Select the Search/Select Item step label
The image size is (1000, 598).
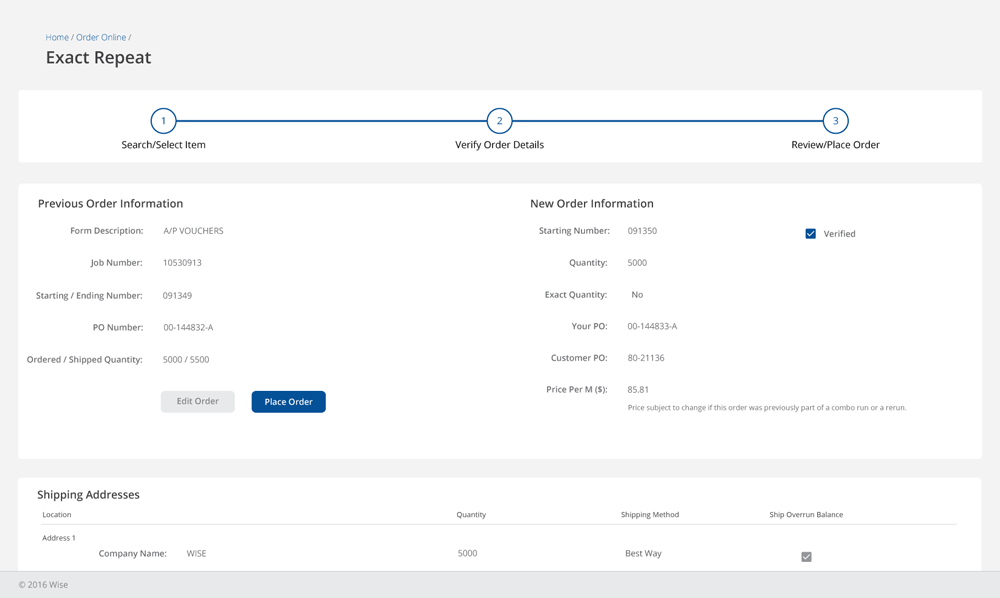click(163, 145)
